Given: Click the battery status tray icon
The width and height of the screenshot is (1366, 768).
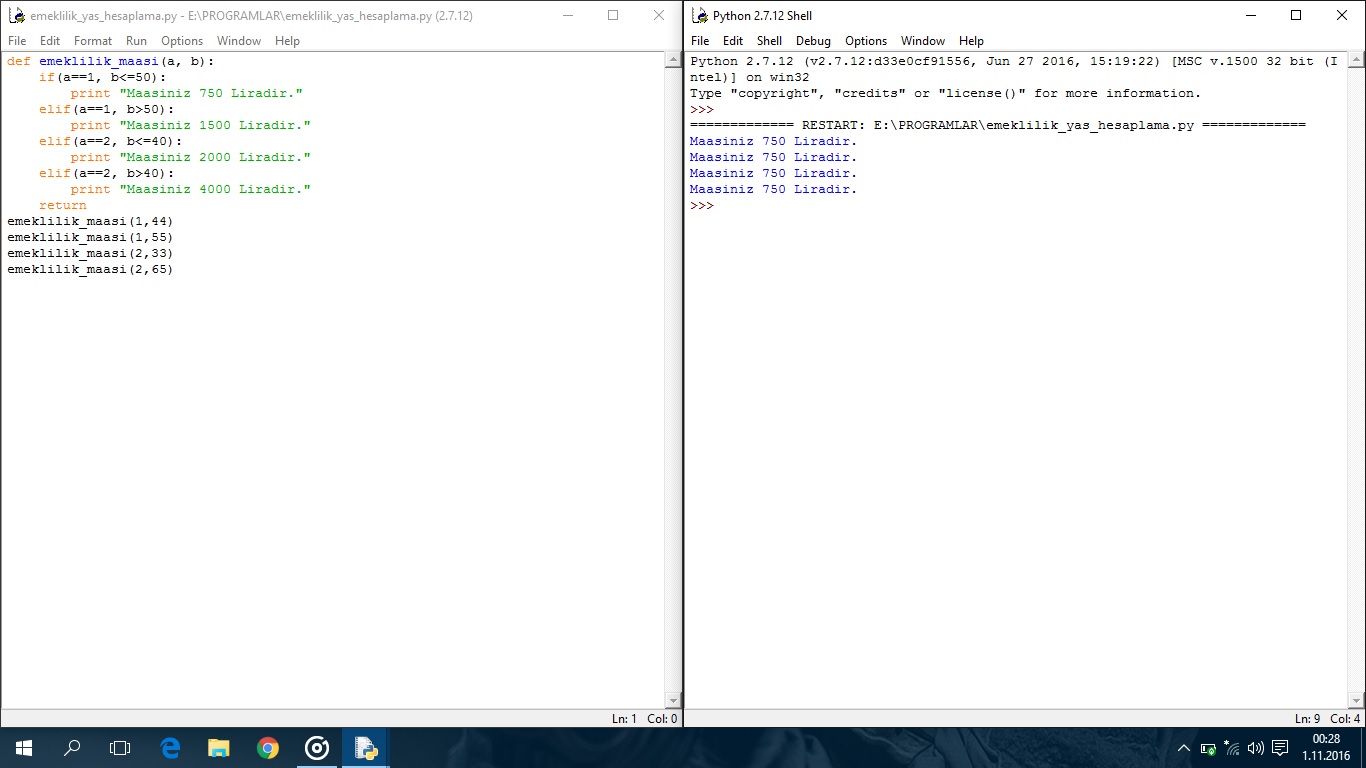Looking at the screenshot, I should tap(1208, 748).
